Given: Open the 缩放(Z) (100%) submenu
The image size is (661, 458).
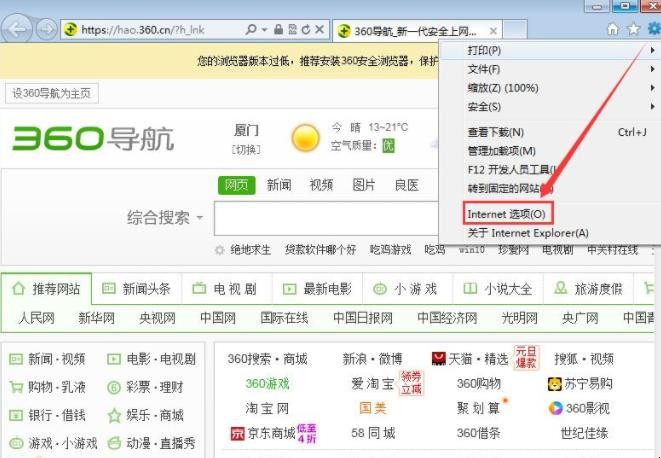Looking at the screenshot, I should (x=550, y=88).
